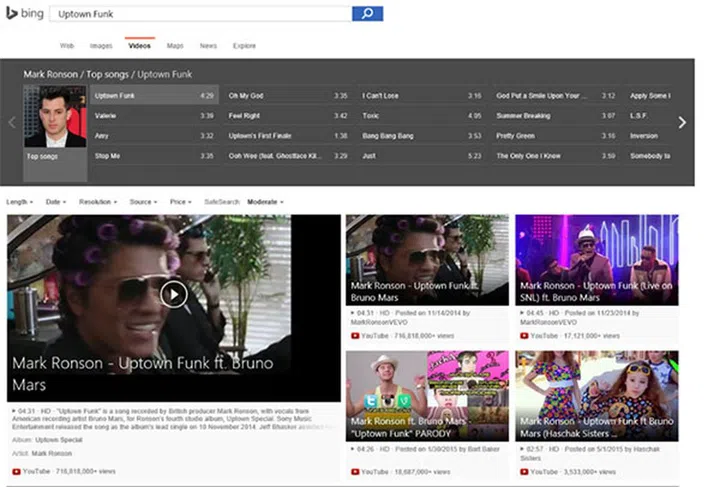Select the Feel Right song row
Viewport: 720px width, 487px height.
[x=288, y=116]
